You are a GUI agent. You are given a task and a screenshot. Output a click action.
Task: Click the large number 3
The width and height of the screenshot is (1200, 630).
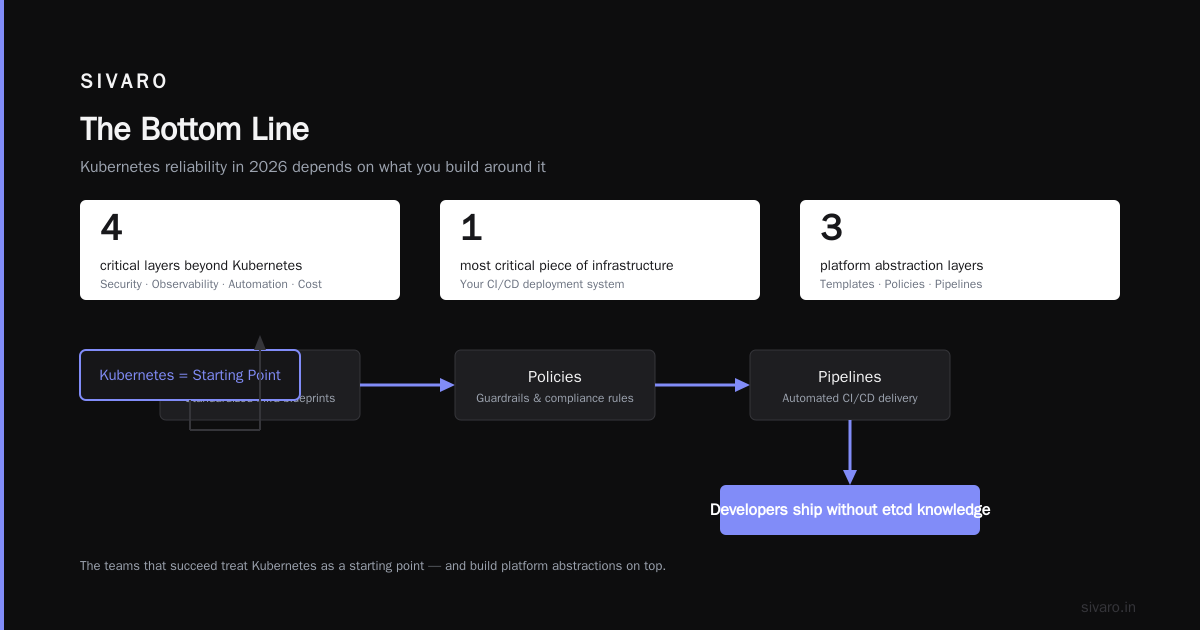tap(831, 228)
